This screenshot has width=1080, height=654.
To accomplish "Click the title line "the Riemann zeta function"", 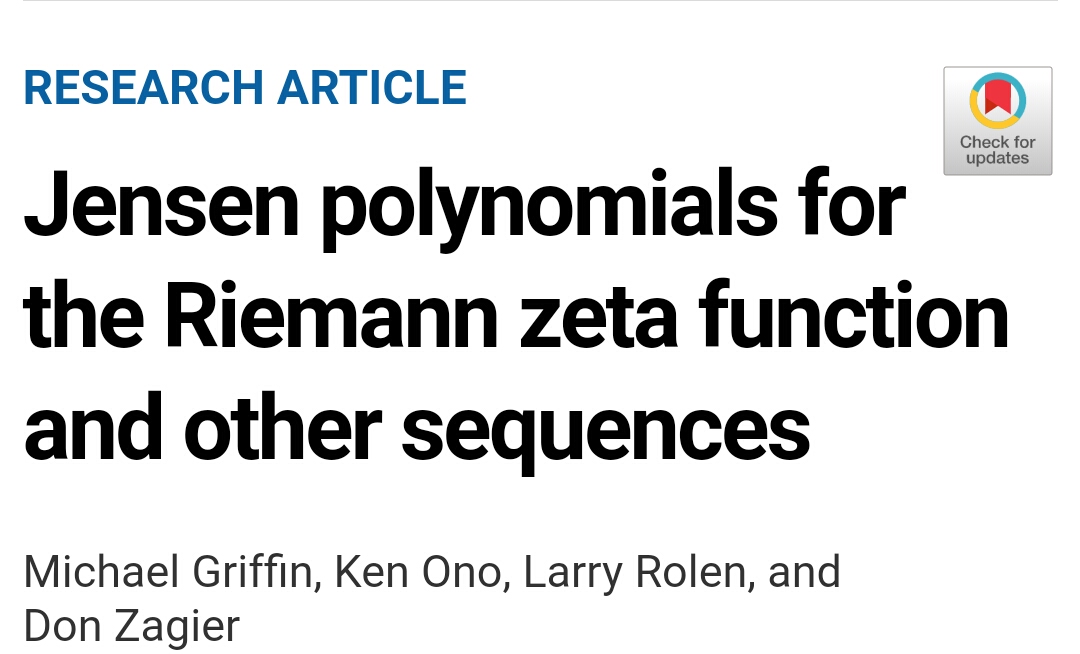I will [517, 317].
